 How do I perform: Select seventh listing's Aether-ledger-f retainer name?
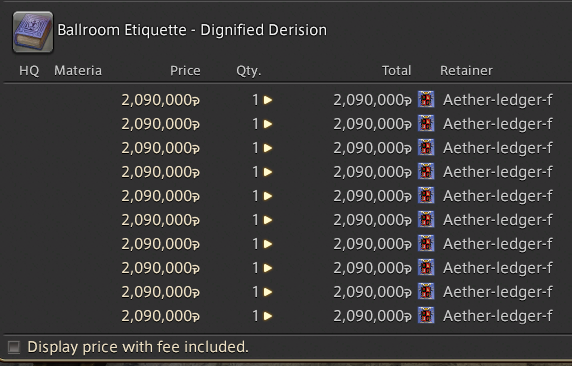498,244
